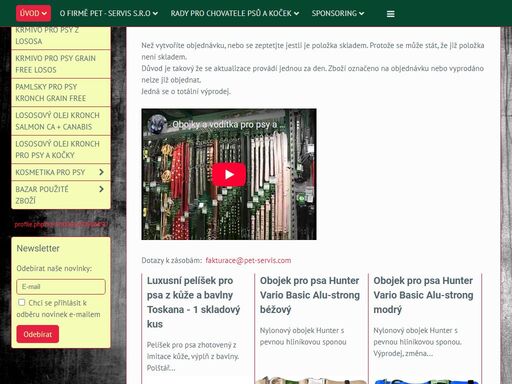Open Rady pro chovatele psů a koček menu
This screenshot has height=384, width=512.
pyautogui.click(x=235, y=13)
